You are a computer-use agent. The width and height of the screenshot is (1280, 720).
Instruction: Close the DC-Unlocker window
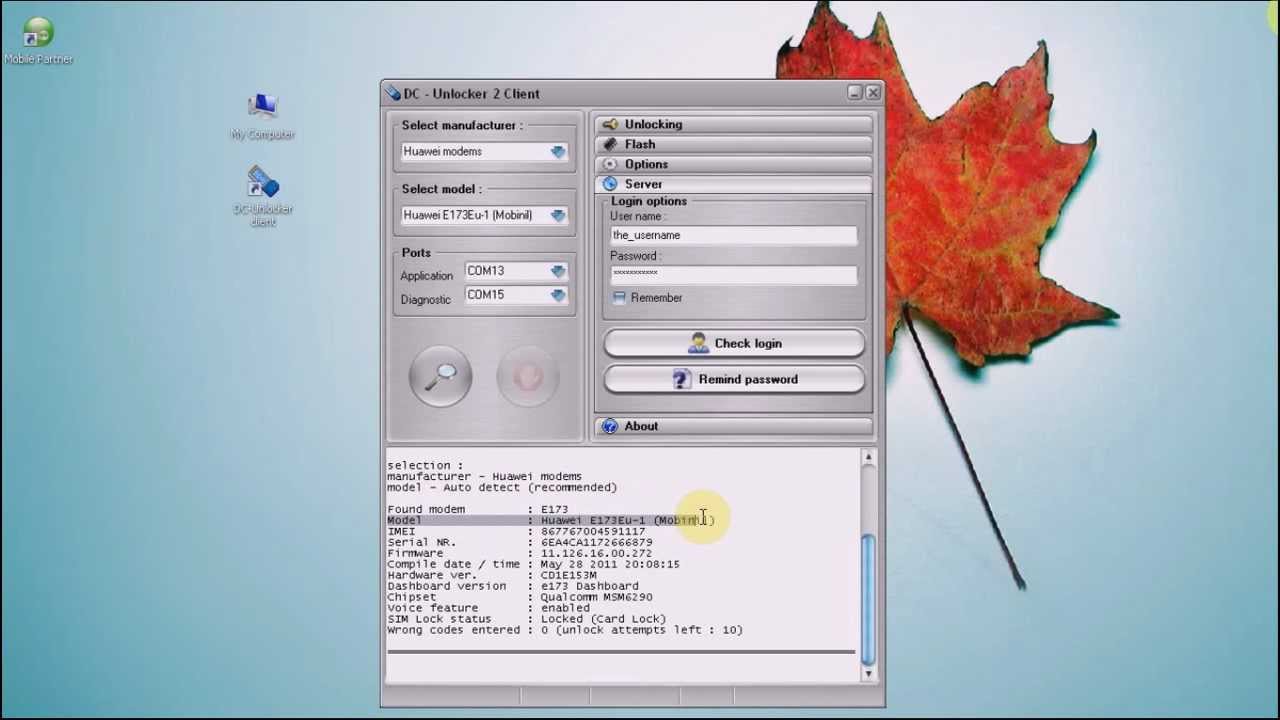coord(873,93)
